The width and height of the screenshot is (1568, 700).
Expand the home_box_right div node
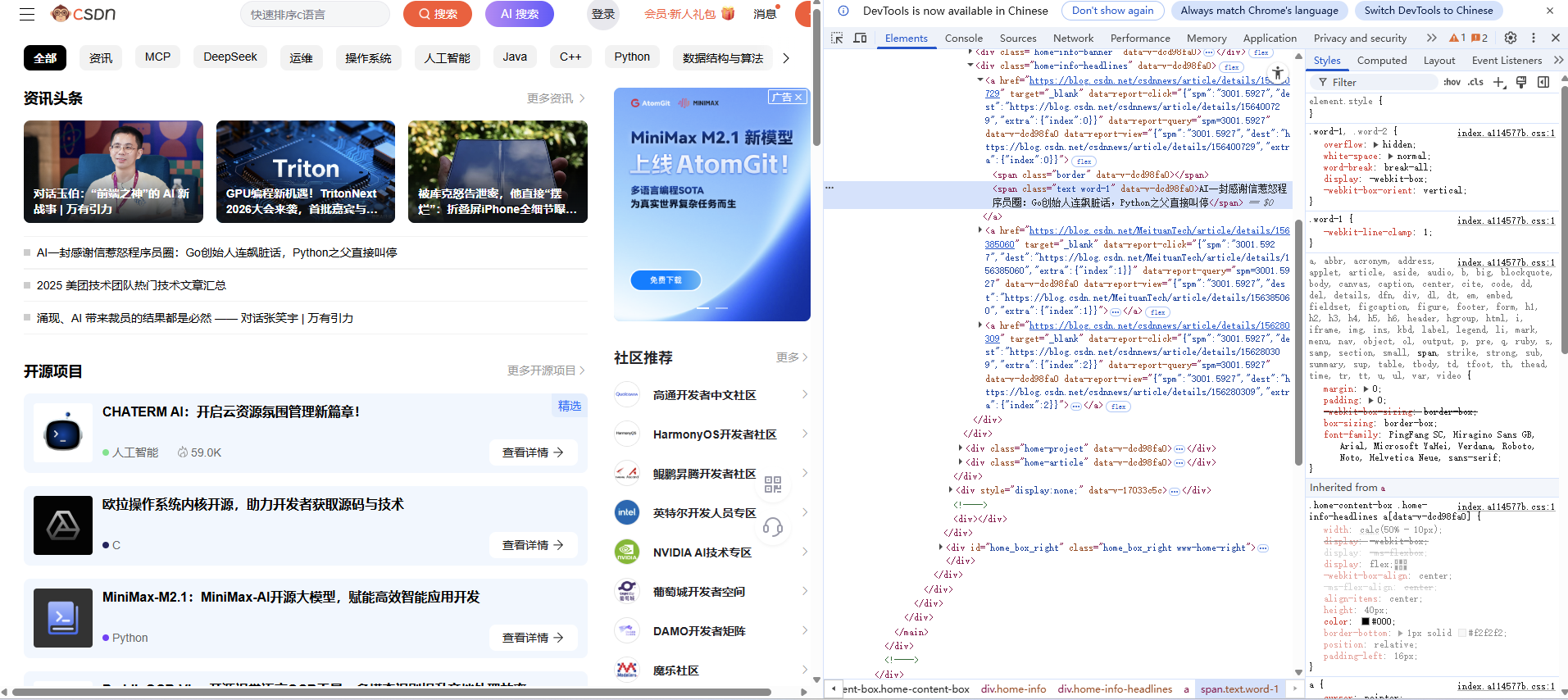click(x=941, y=547)
